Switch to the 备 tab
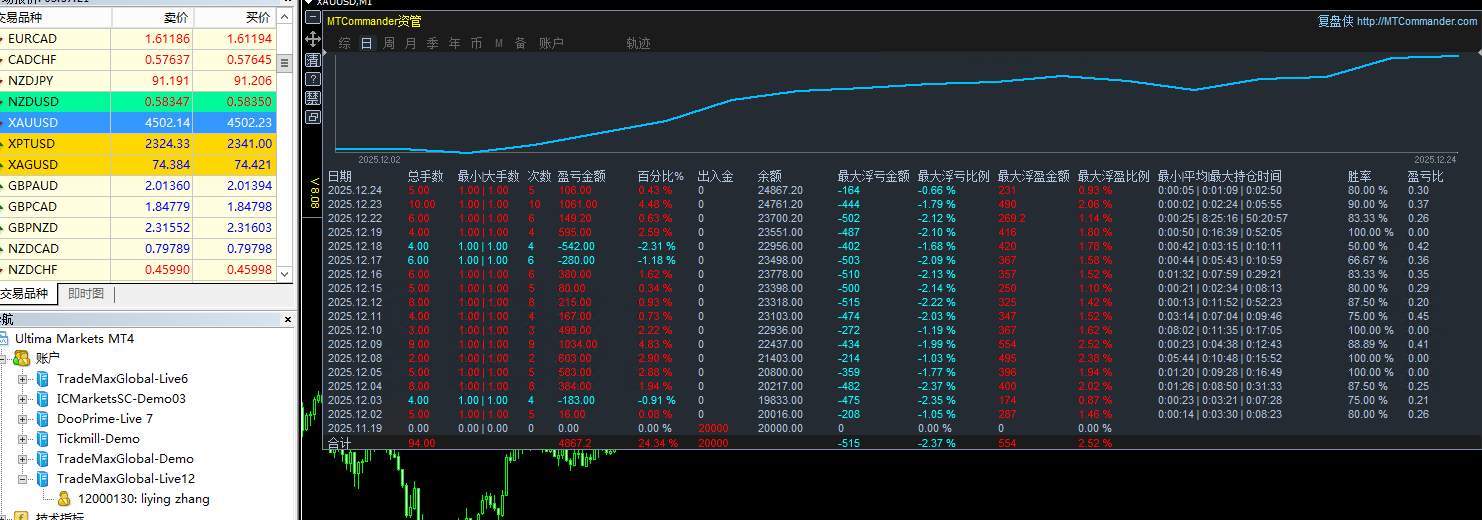This screenshot has width=1482, height=520. point(520,43)
